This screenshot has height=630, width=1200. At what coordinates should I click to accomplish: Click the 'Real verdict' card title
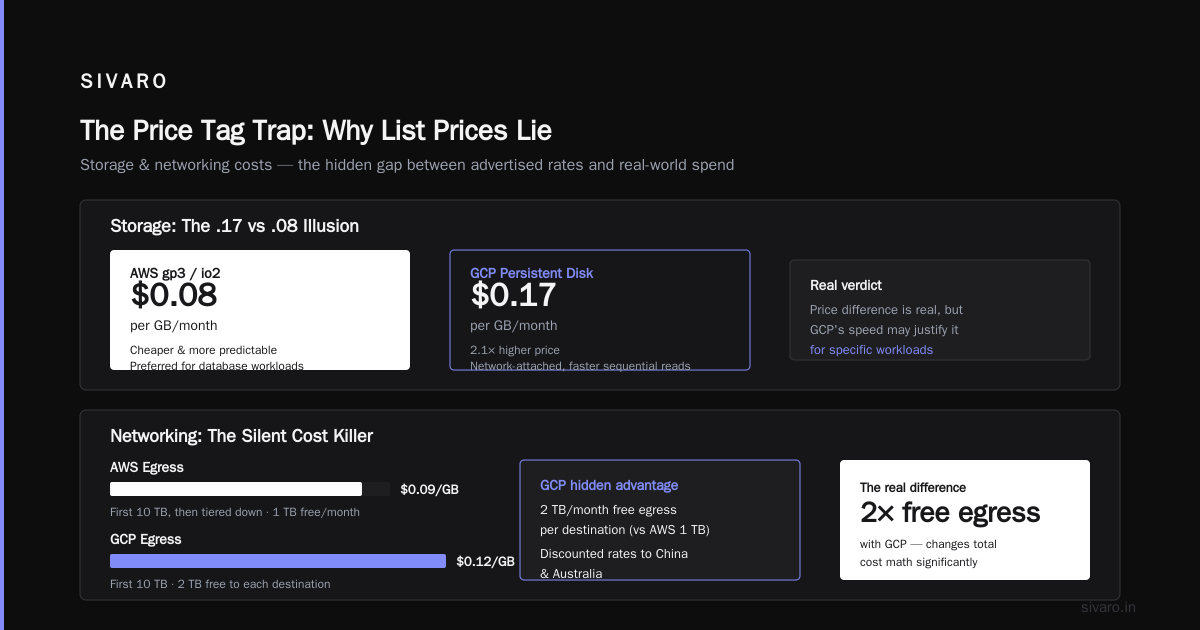846,285
